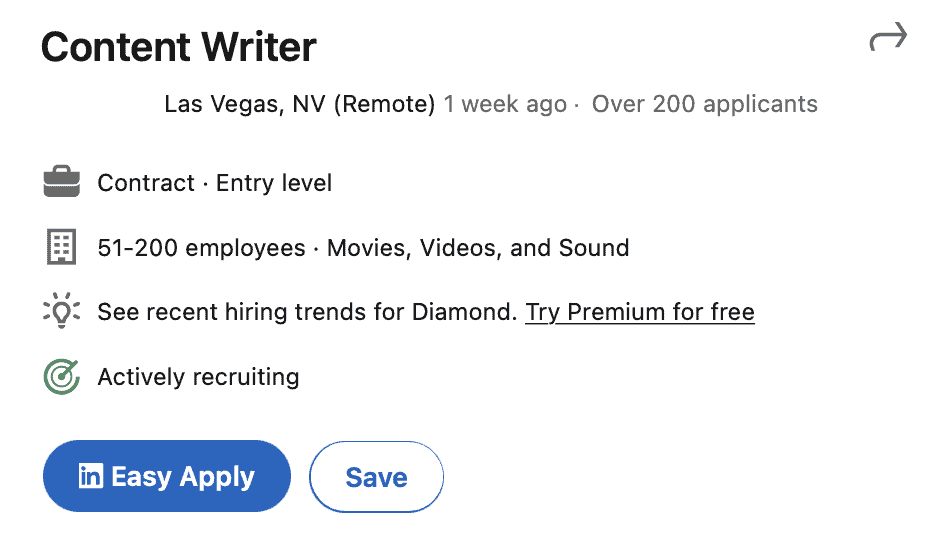Apply using the Easy Apply button
Image resolution: width=939 pixels, height=541 pixels.
pos(166,476)
